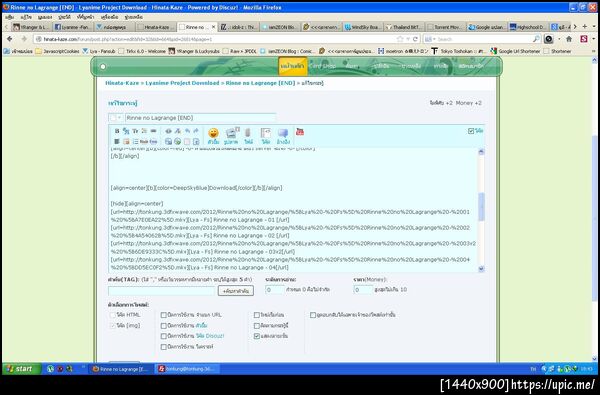Click the redo arrow in editor toolbar
Screen dimensions: 600x395
click(x=196, y=131)
